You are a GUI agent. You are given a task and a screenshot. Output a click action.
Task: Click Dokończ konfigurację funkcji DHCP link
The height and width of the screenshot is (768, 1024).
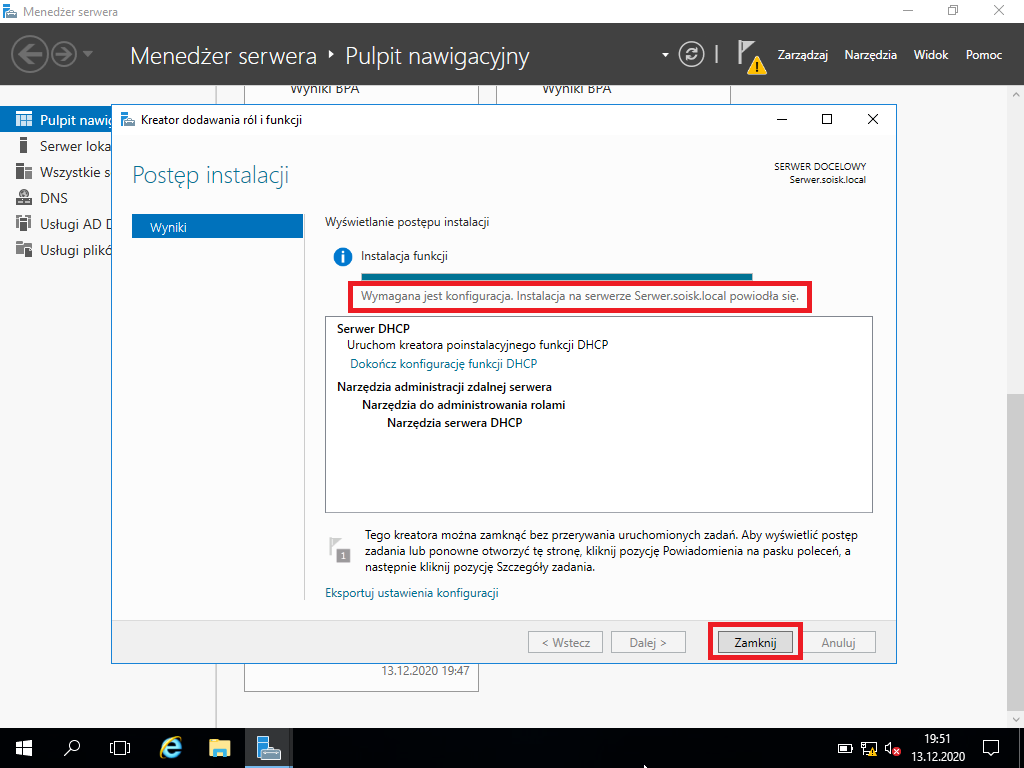[443, 364]
